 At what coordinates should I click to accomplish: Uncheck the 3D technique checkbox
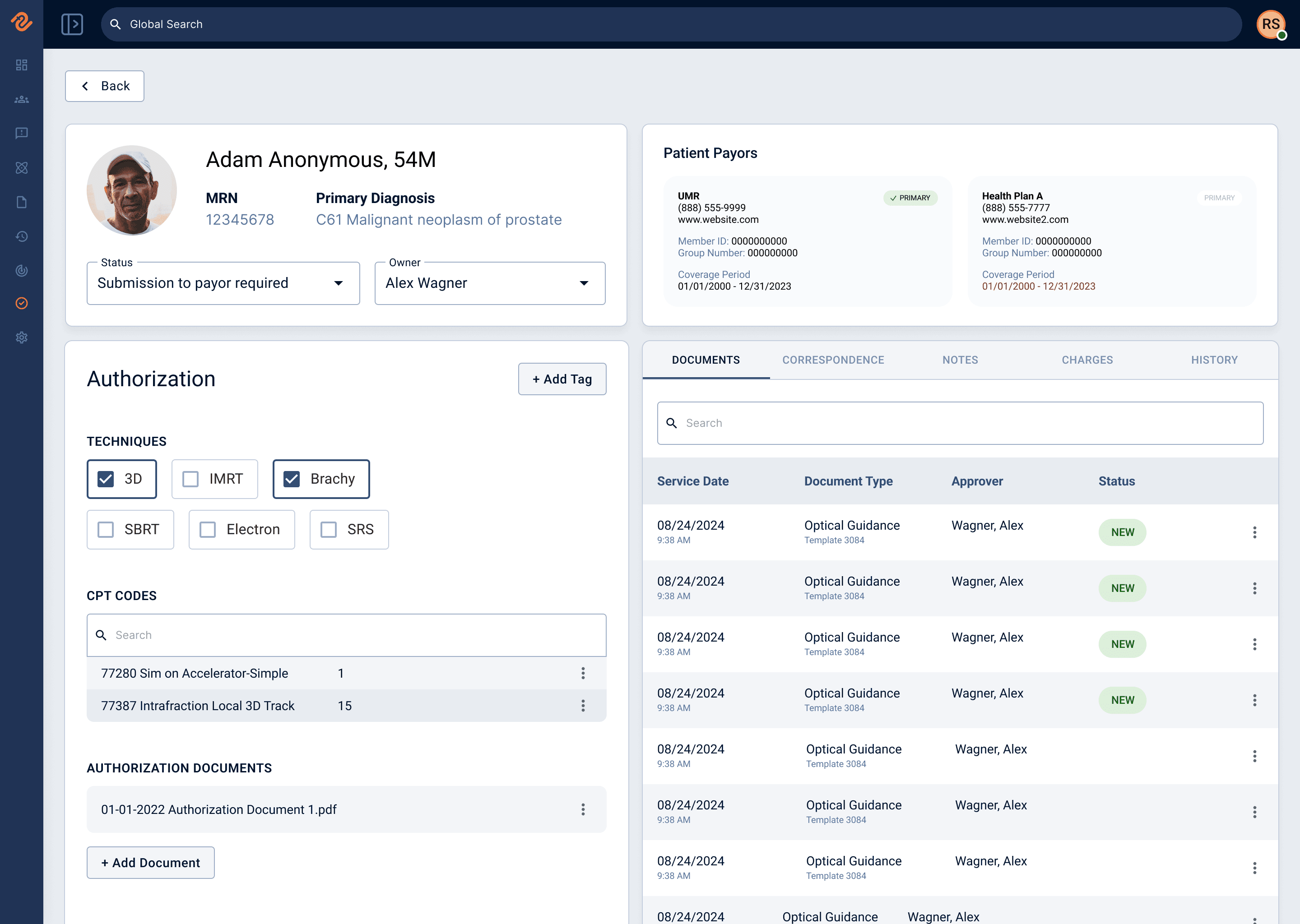tap(106, 479)
